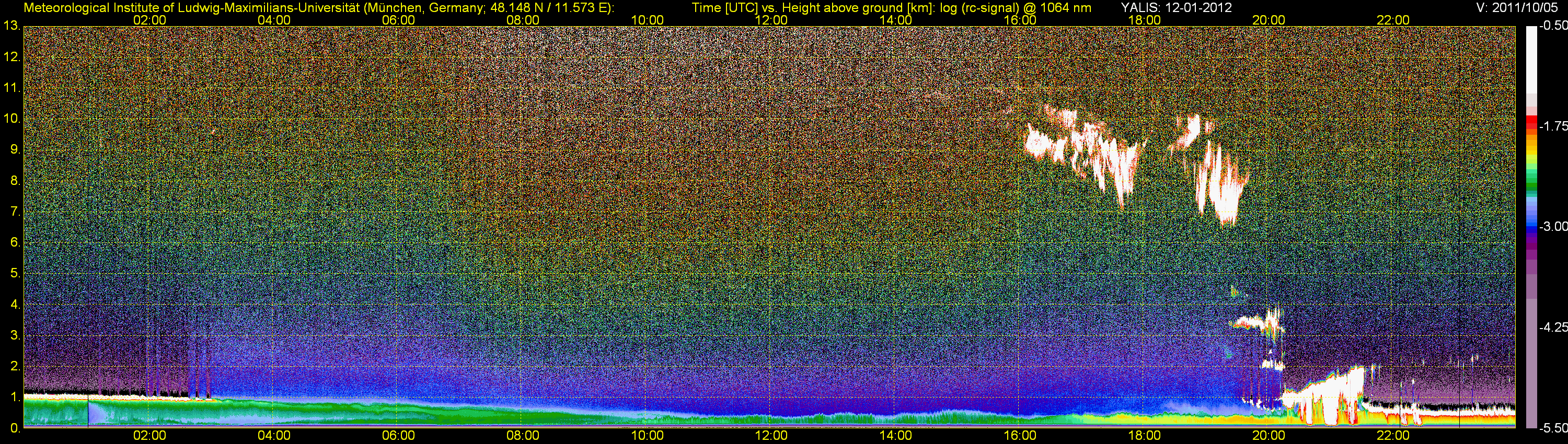Click the 18:00 label on the top time axis

click(x=1144, y=20)
